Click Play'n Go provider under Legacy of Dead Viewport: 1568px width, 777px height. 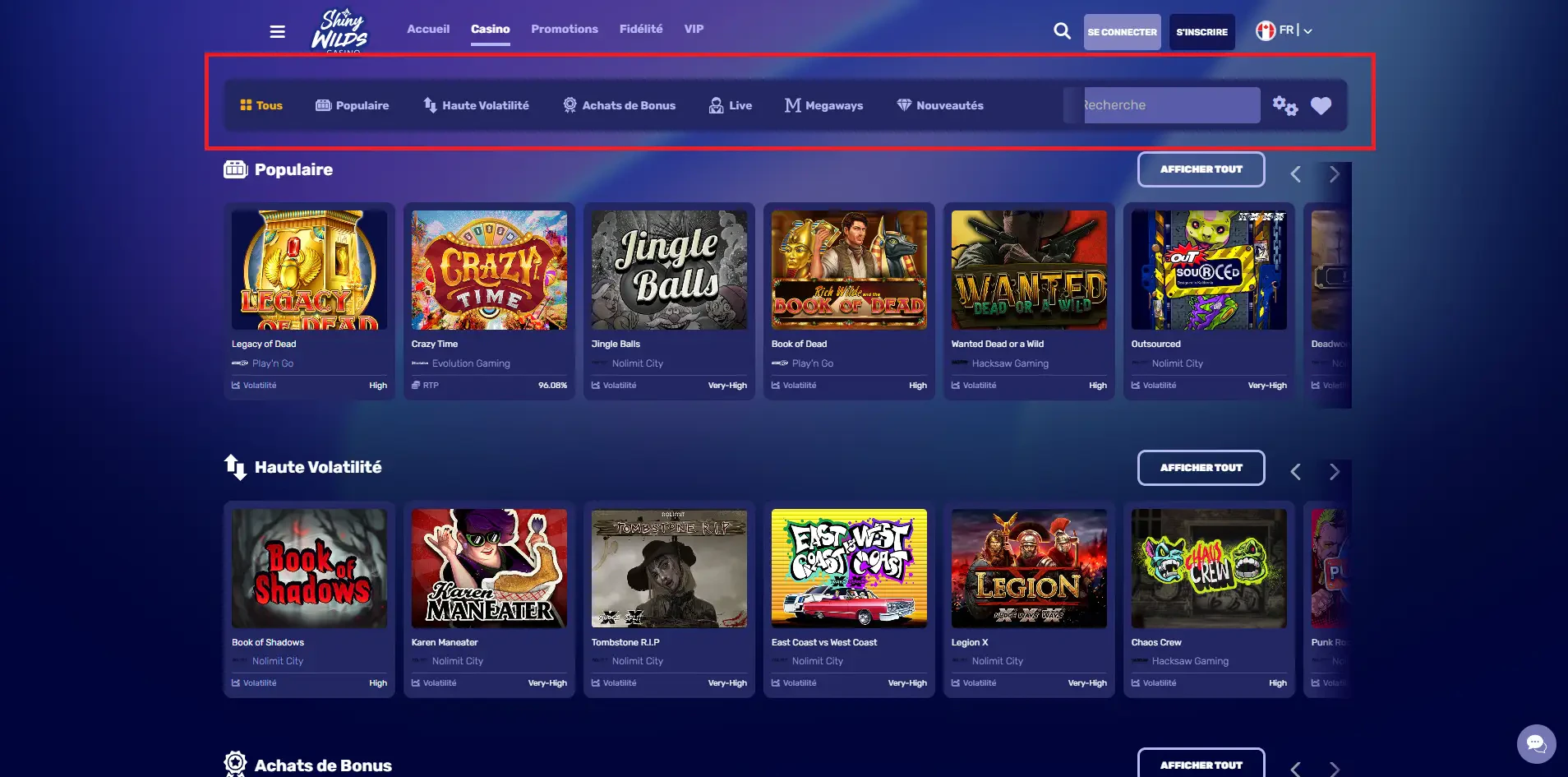coord(273,363)
